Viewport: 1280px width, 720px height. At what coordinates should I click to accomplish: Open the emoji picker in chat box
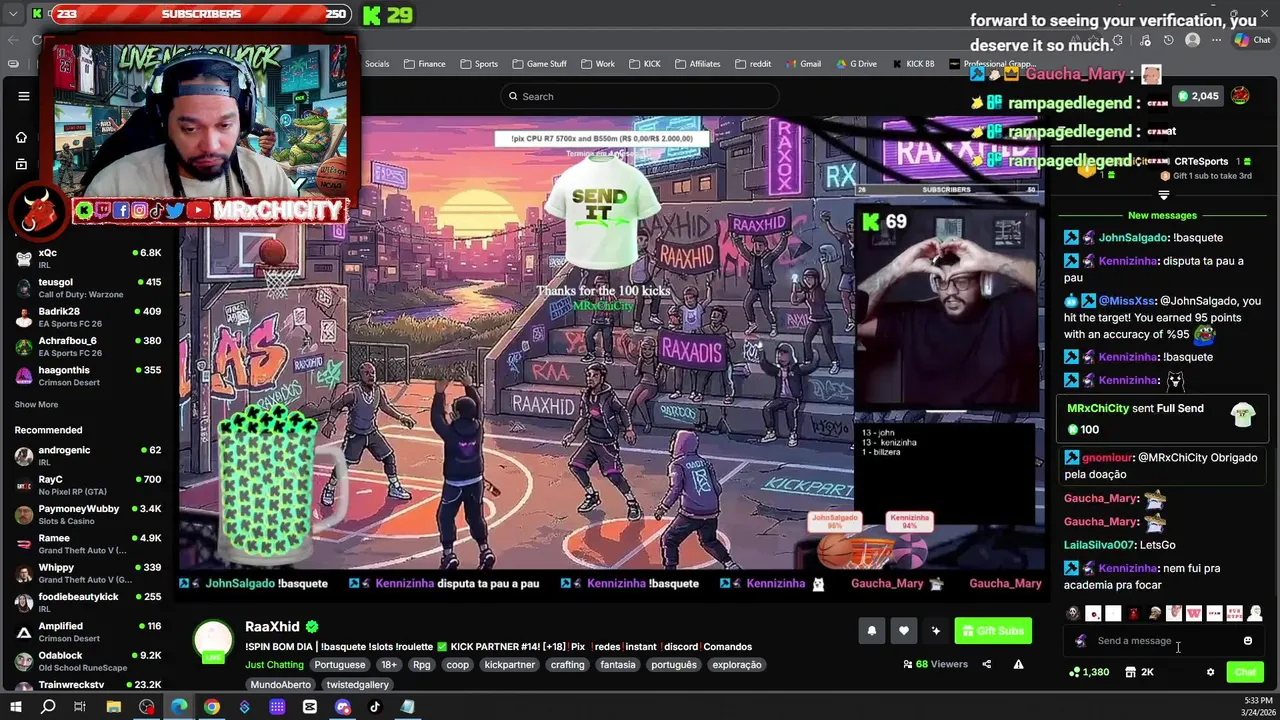pyautogui.click(x=1248, y=641)
